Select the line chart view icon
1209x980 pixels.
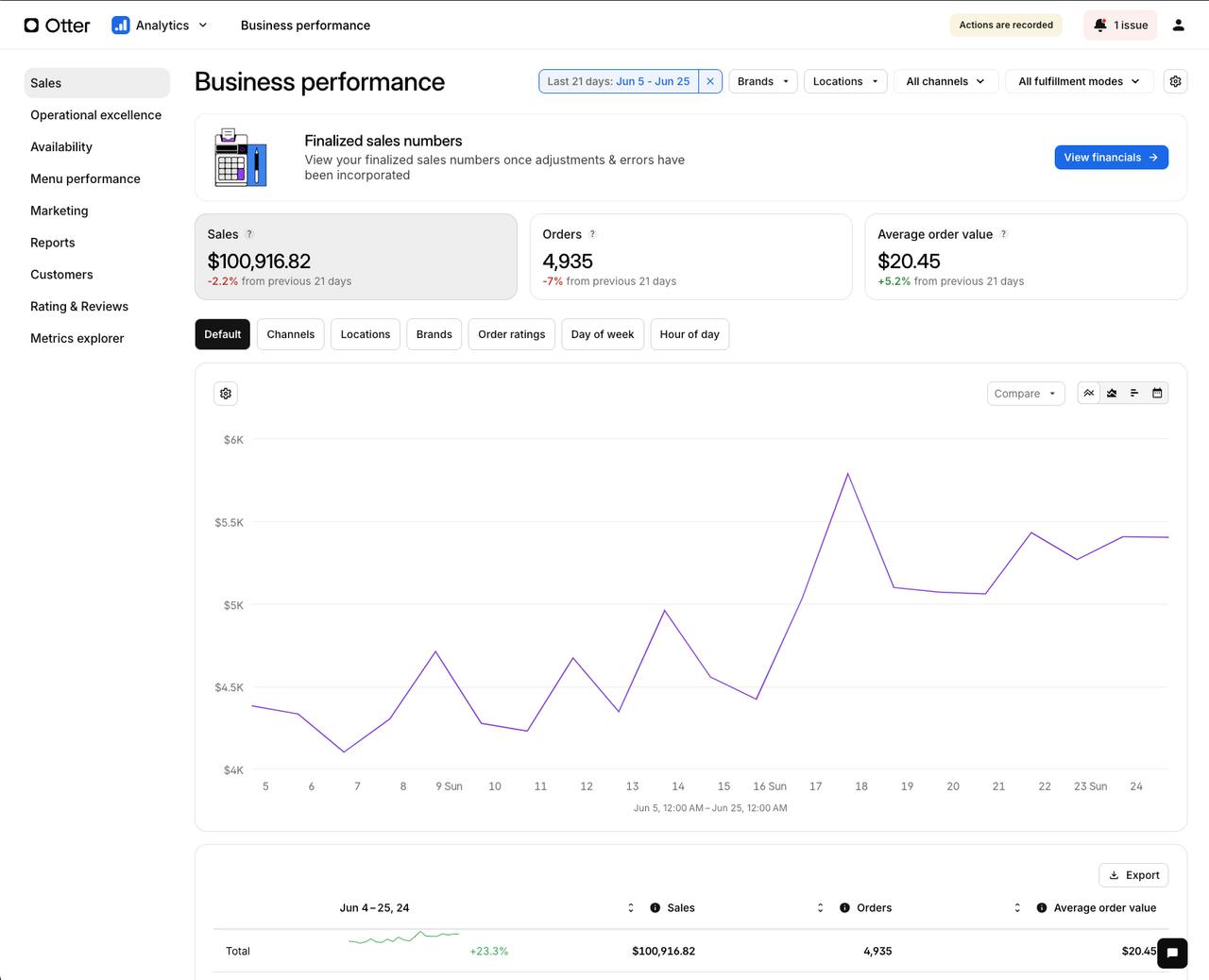coord(1088,393)
